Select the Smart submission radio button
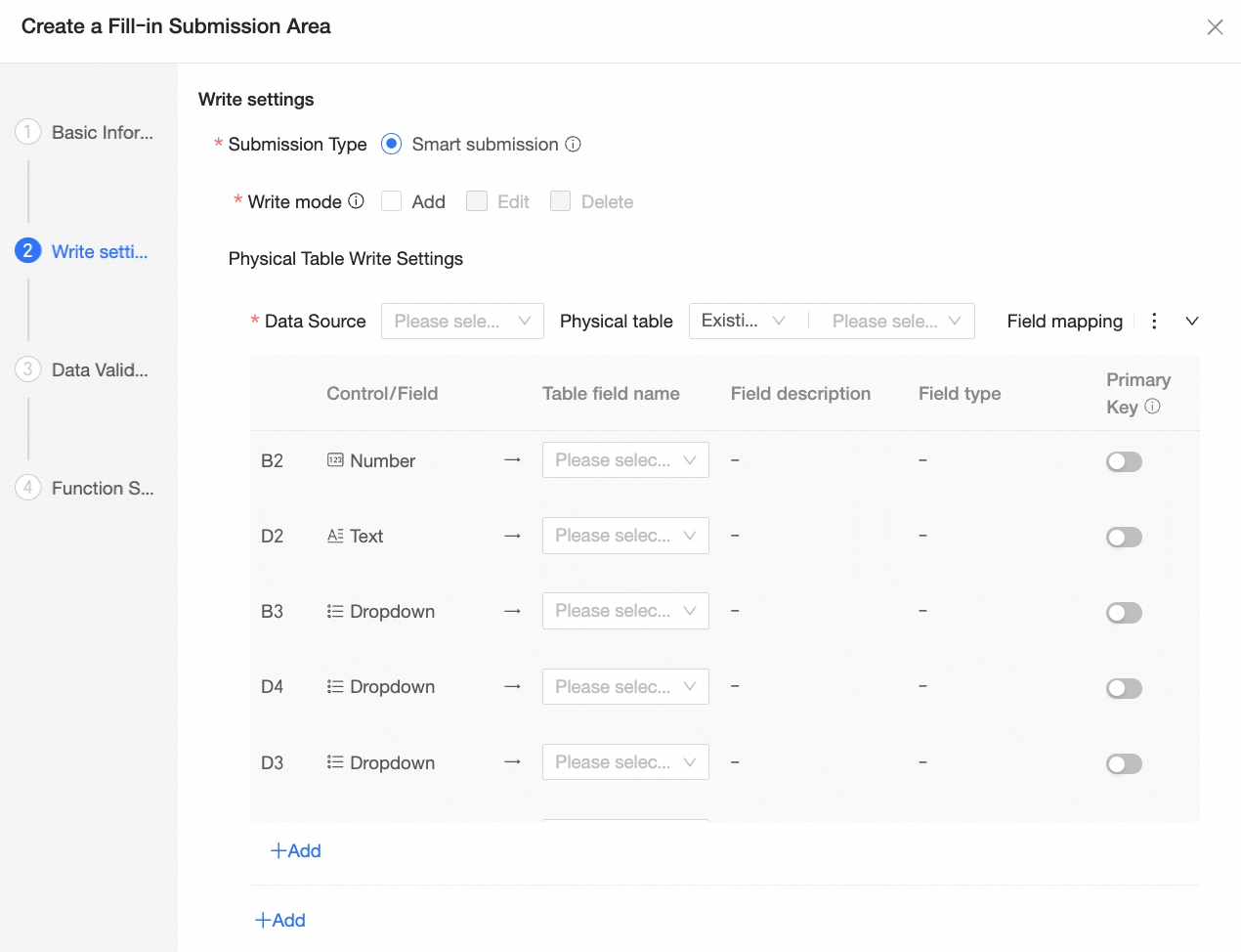This screenshot has width=1241, height=952. point(391,145)
